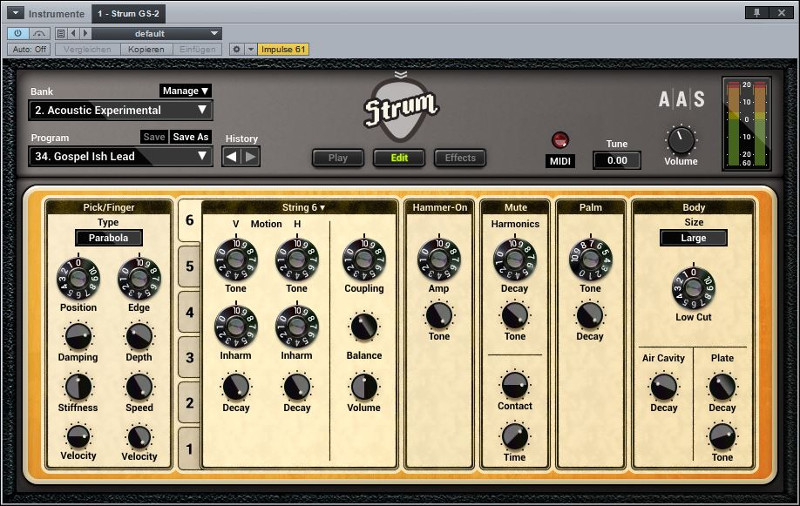
Task: Click the output level meter
Action: 746,124
